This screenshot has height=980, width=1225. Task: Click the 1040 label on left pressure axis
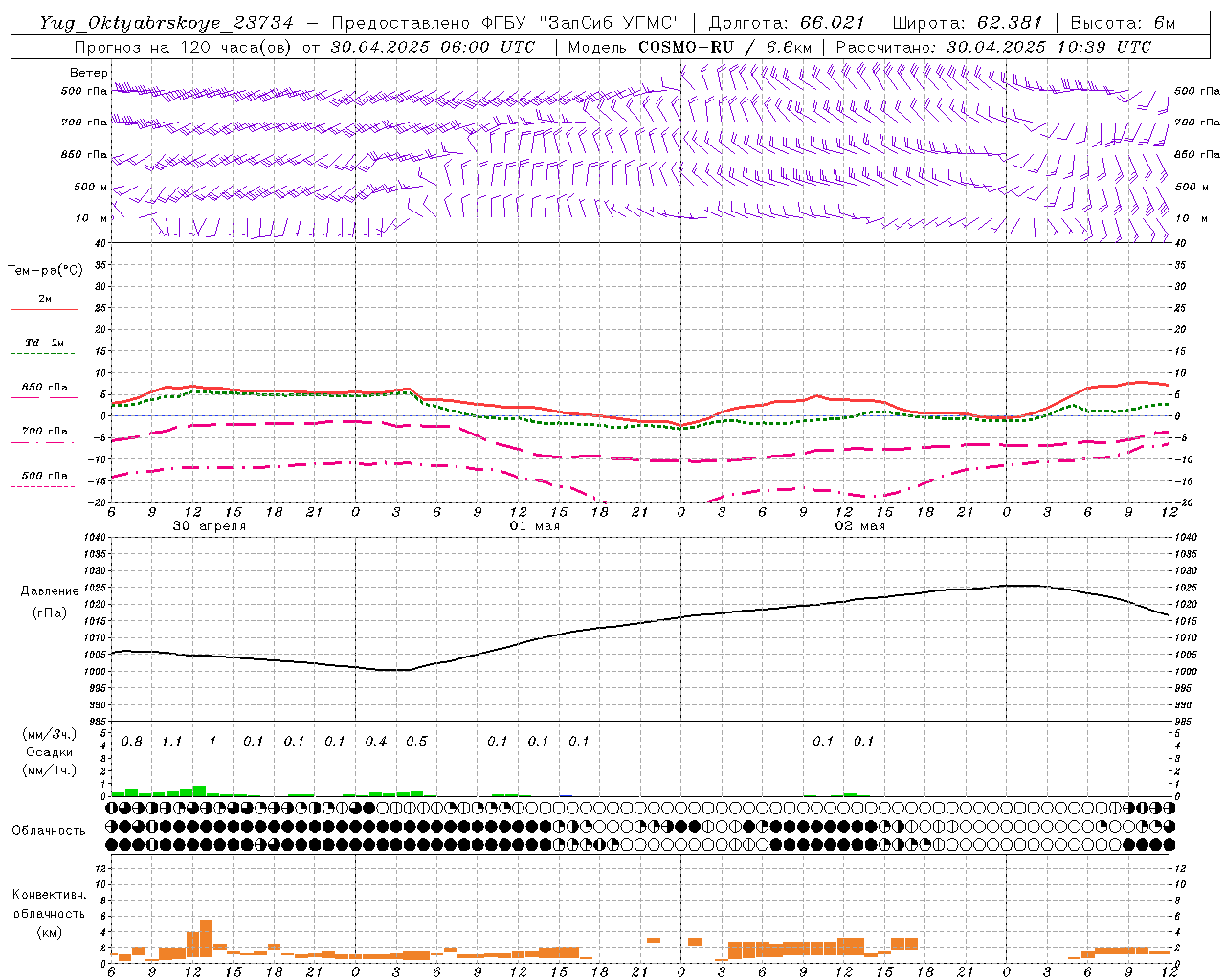click(93, 538)
